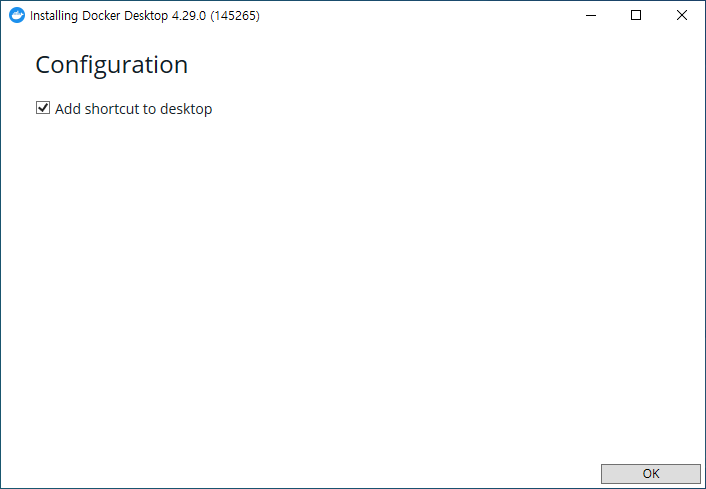Maximize the Docker Desktop installer window
The width and height of the screenshot is (706, 489).
click(636, 15)
